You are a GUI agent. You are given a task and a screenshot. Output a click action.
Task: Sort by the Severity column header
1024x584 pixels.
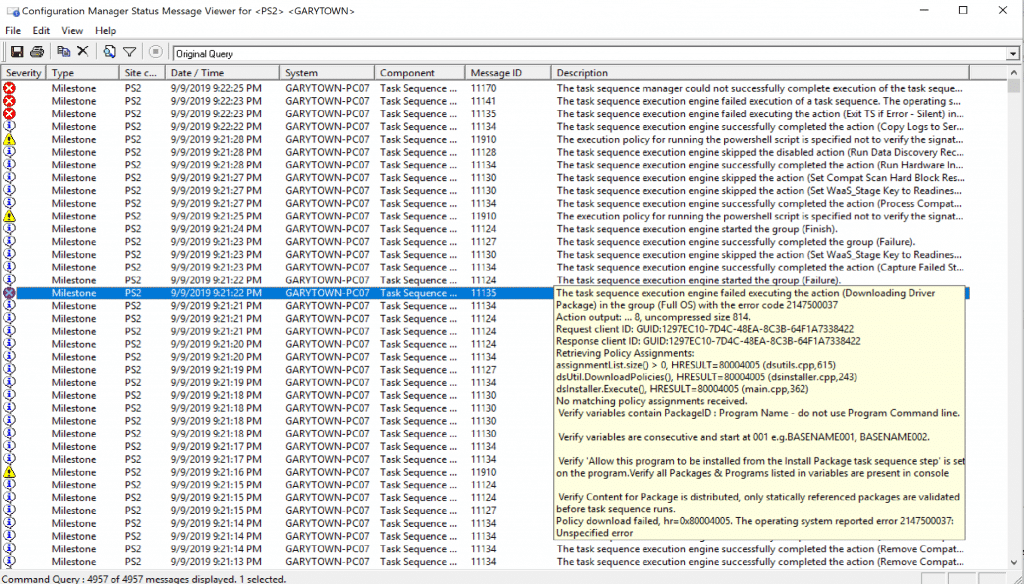24,73
